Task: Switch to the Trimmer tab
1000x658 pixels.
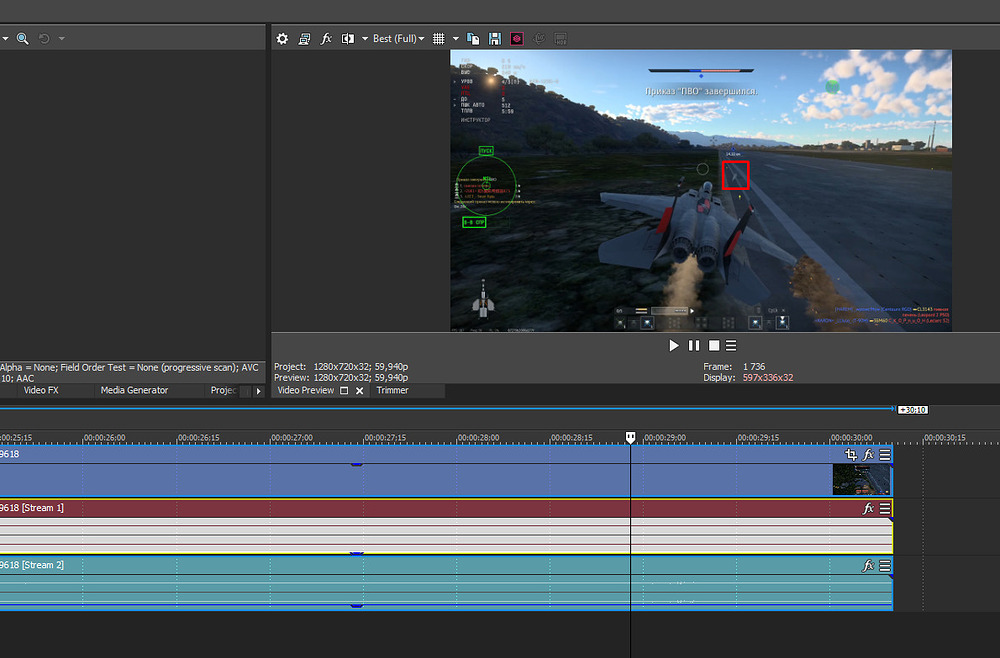Action: (x=392, y=391)
